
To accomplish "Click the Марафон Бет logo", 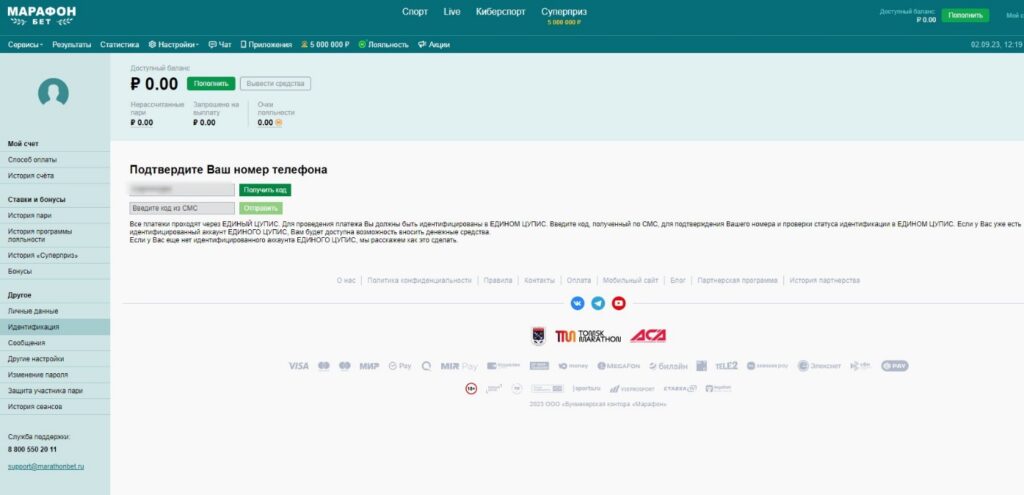I will [x=41, y=16].
